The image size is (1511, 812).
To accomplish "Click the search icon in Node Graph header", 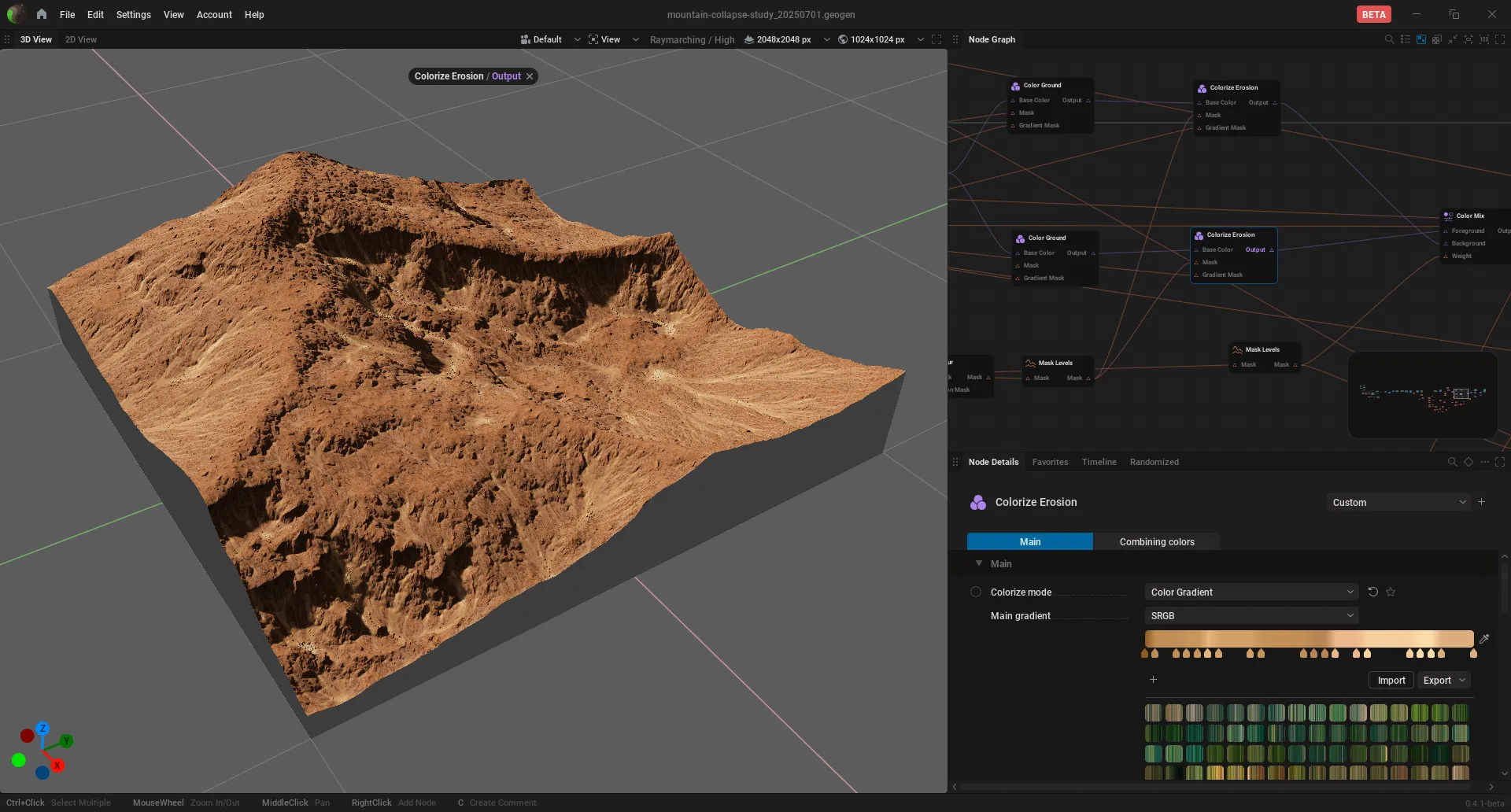I will tap(1389, 39).
